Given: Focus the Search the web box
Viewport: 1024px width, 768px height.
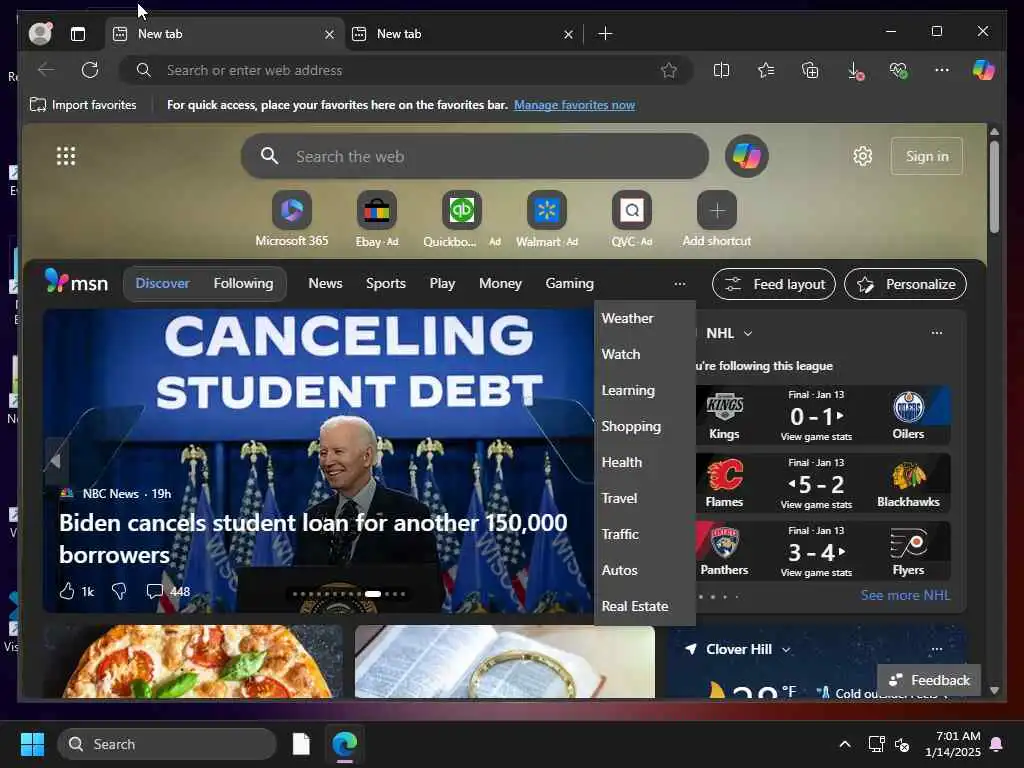Looking at the screenshot, I should click(x=475, y=156).
